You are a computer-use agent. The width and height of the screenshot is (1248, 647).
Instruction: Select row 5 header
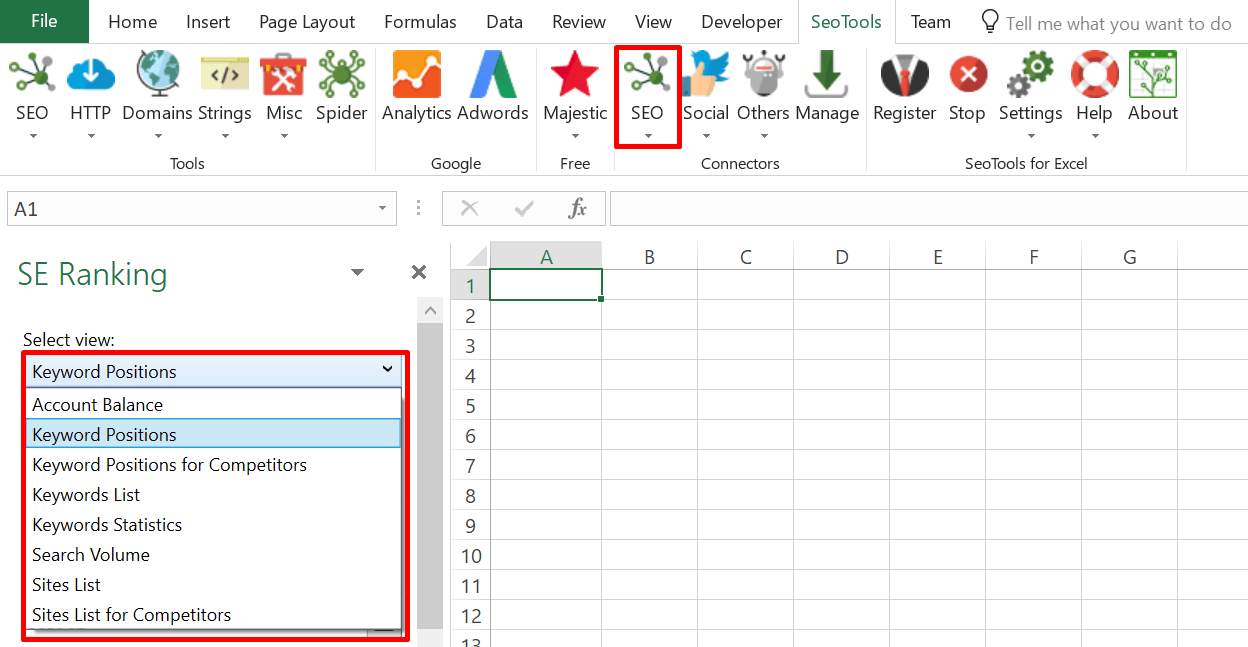470,406
